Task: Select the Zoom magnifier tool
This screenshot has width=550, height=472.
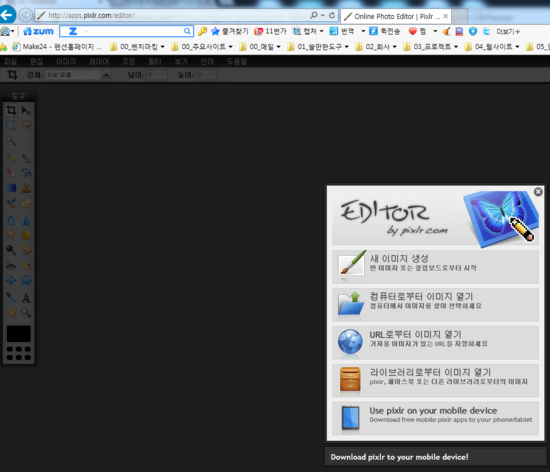Action: click(26, 312)
